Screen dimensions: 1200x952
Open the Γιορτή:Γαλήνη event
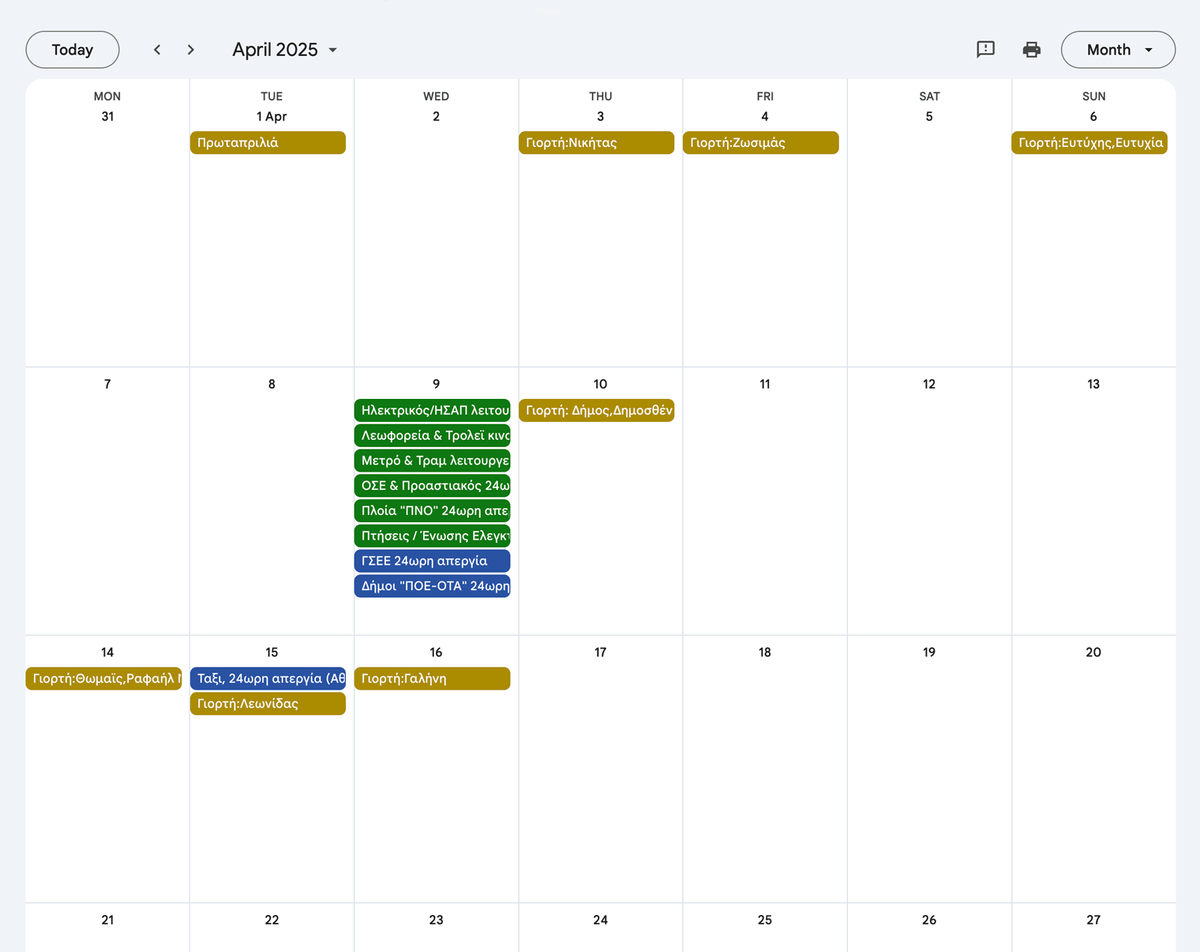(x=432, y=679)
